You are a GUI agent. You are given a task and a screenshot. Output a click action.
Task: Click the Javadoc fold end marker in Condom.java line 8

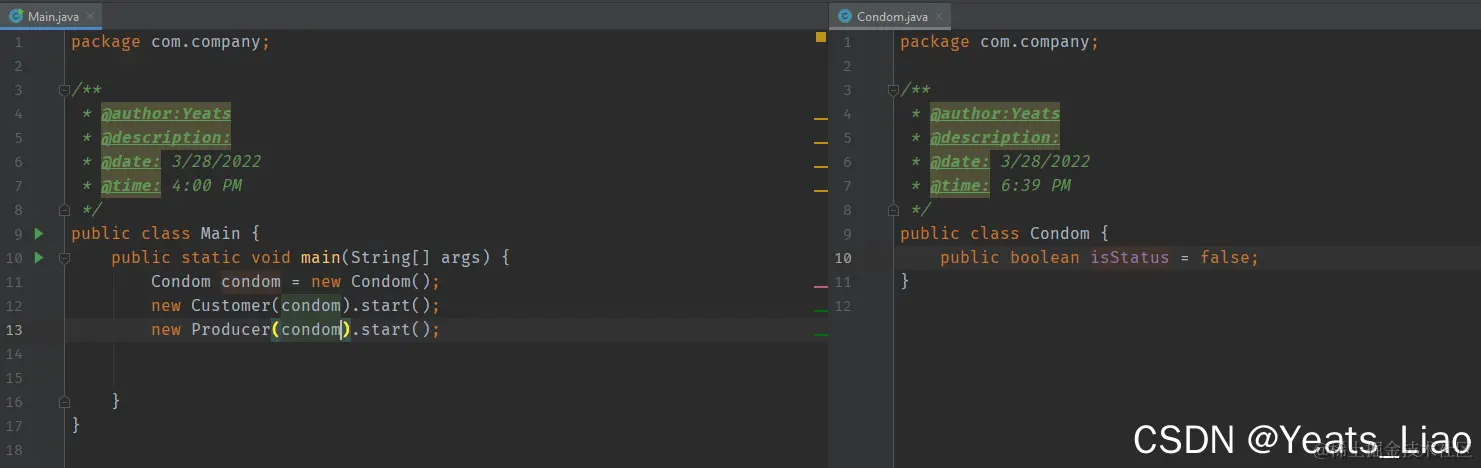click(893, 209)
